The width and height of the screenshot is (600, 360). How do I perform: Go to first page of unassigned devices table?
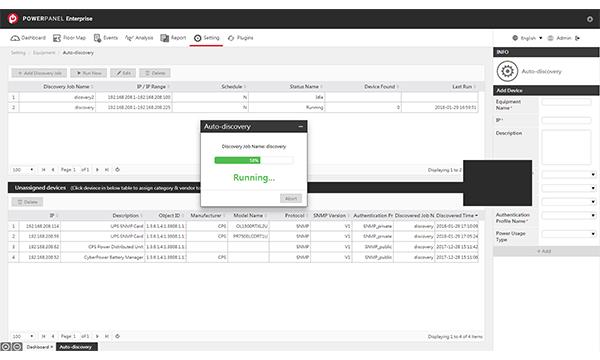coord(43,336)
